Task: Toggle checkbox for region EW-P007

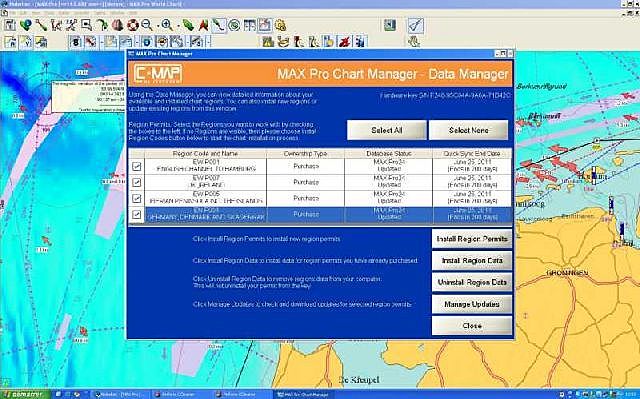Action: click(x=136, y=182)
